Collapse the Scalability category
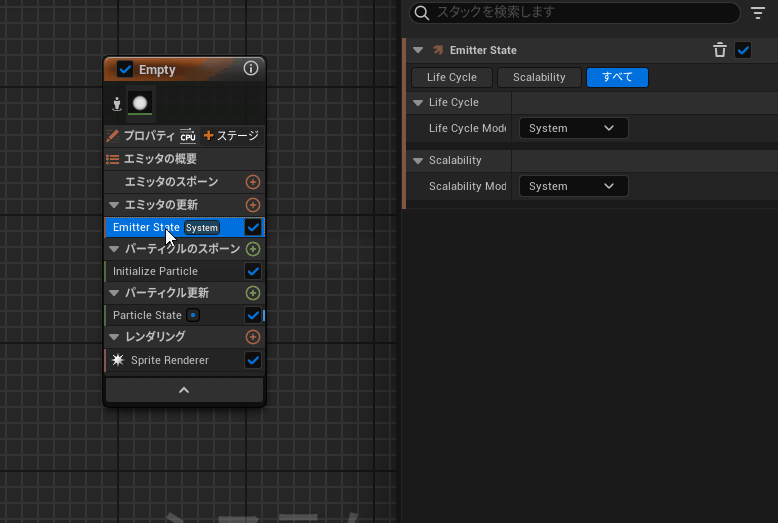The image size is (778, 523). 418,161
